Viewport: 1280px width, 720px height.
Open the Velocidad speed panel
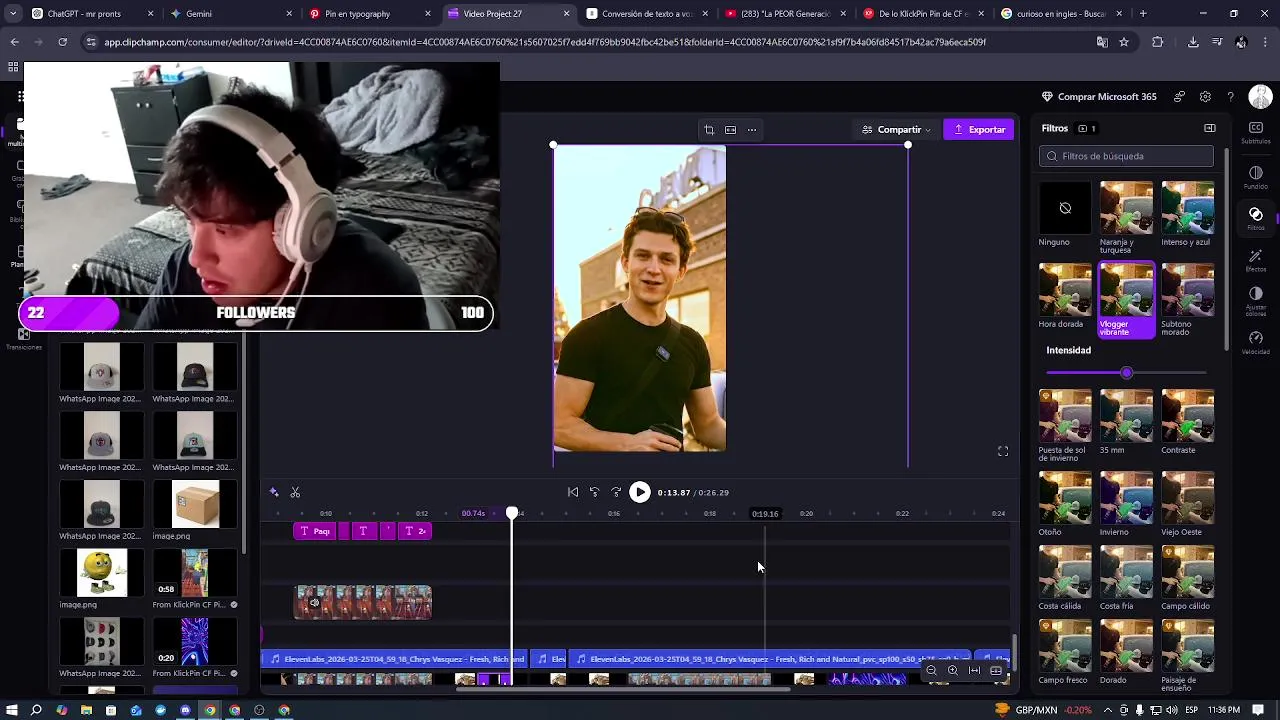pyautogui.click(x=1256, y=342)
